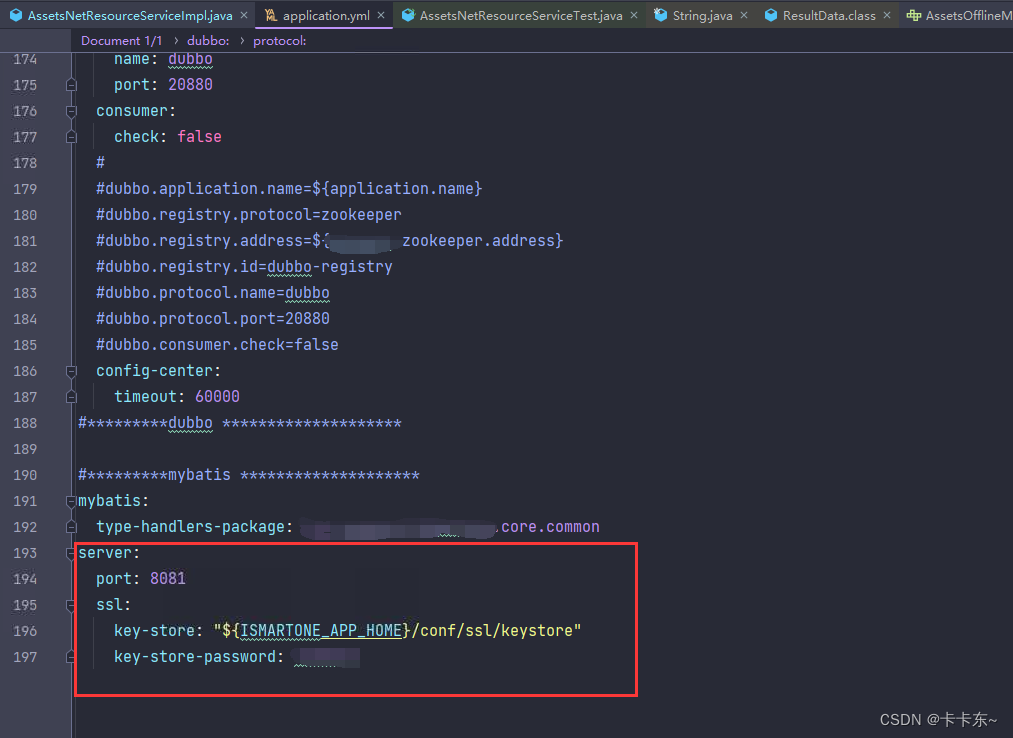Click fold end marker at line 197

pyautogui.click(x=71, y=657)
